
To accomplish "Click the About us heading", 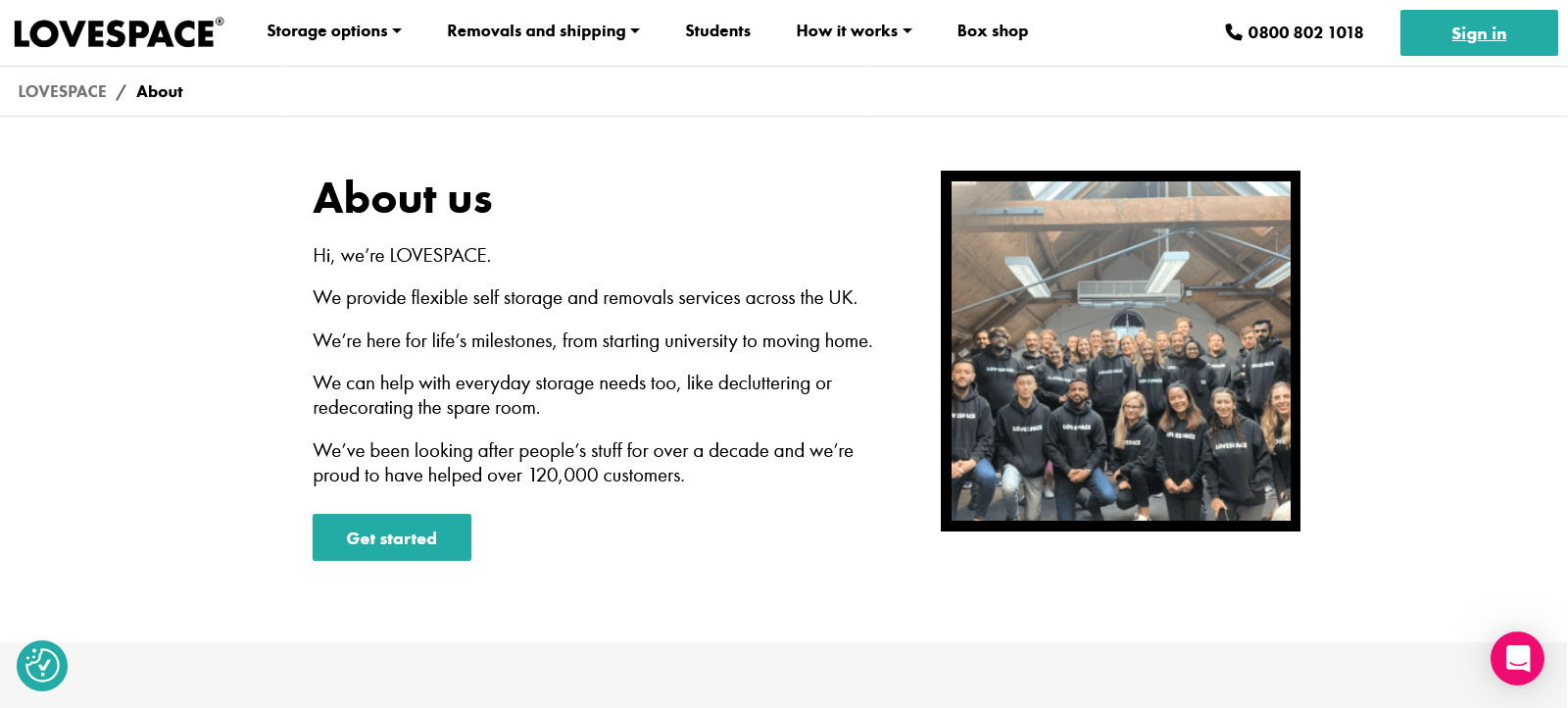I will pos(403,198).
